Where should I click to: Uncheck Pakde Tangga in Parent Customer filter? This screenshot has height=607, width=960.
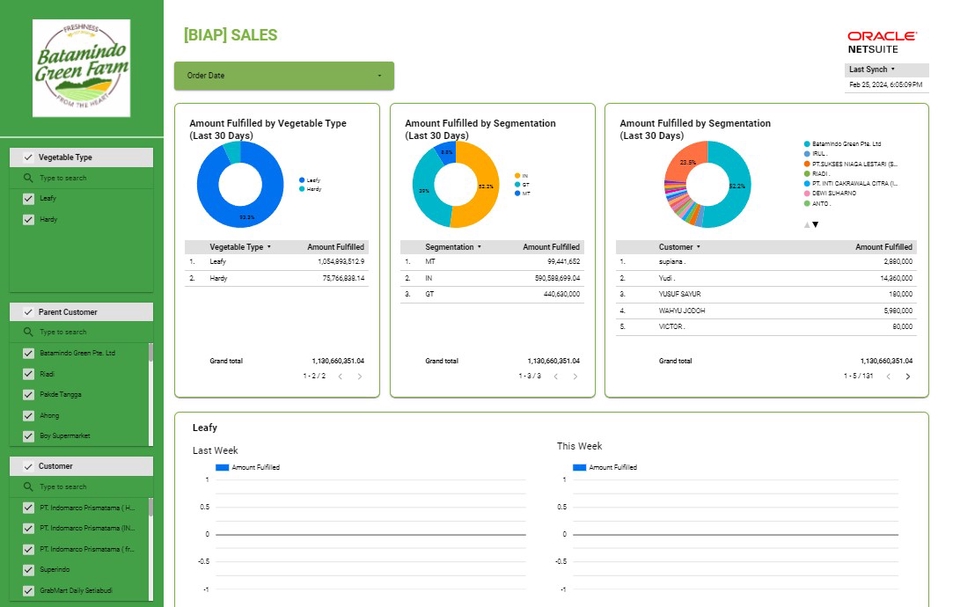[27, 394]
